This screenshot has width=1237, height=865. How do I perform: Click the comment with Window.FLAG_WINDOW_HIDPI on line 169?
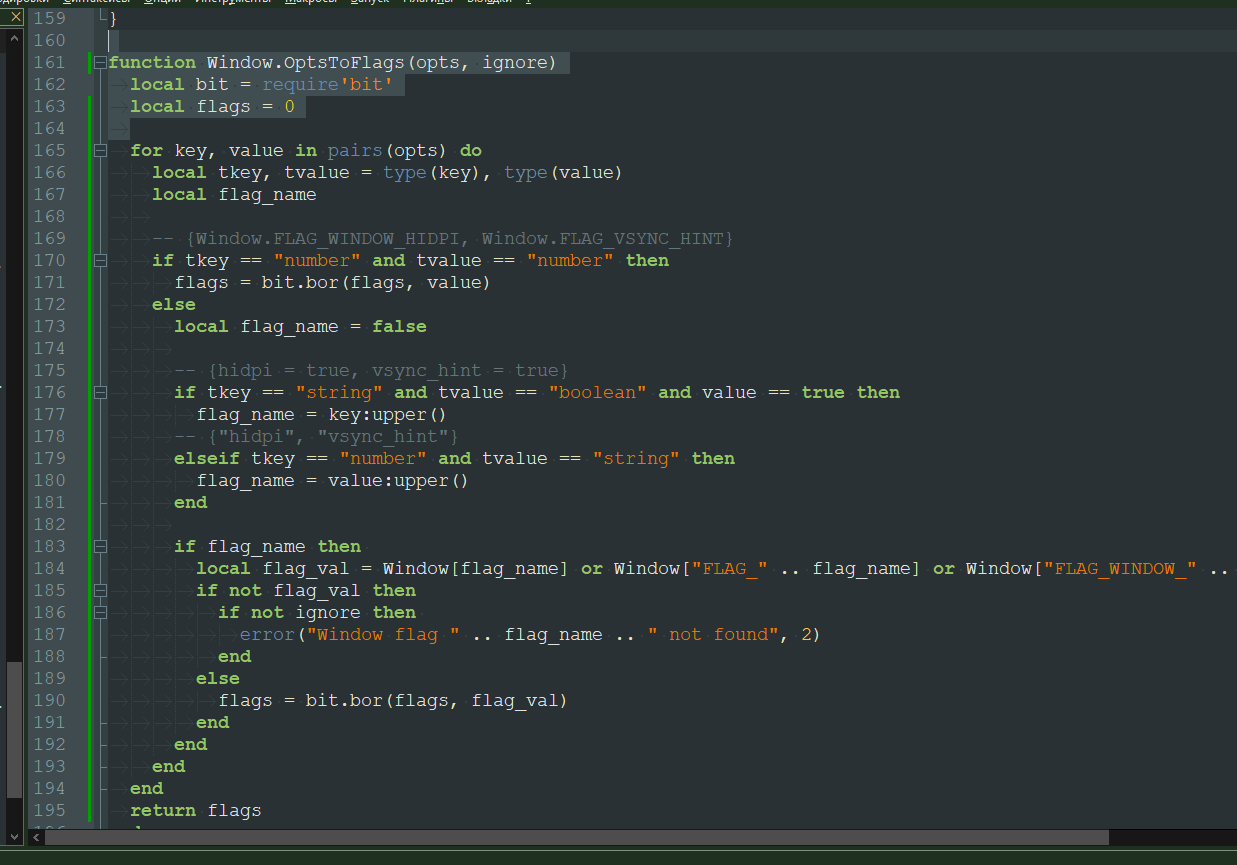(443, 238)
